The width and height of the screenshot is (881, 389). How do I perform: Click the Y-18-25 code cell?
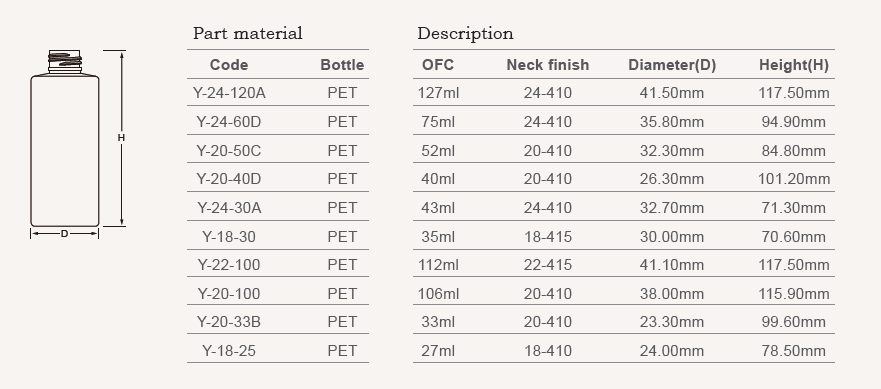point(229,351)
